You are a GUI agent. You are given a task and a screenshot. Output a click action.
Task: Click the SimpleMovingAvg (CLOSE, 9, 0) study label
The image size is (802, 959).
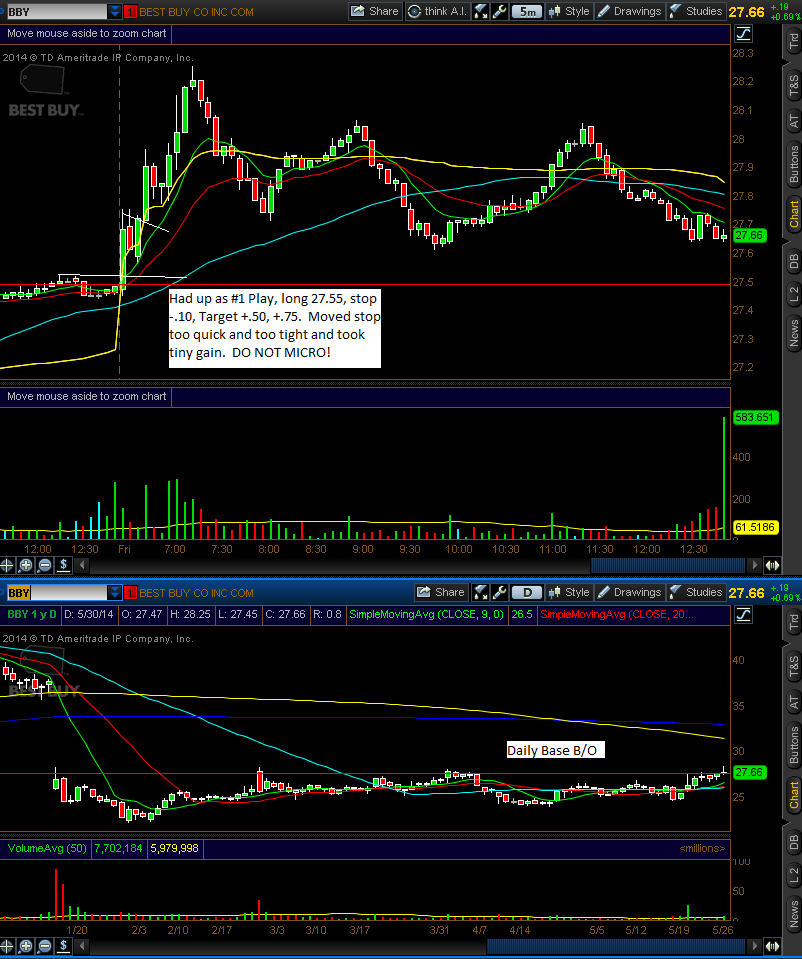[426, 614]
